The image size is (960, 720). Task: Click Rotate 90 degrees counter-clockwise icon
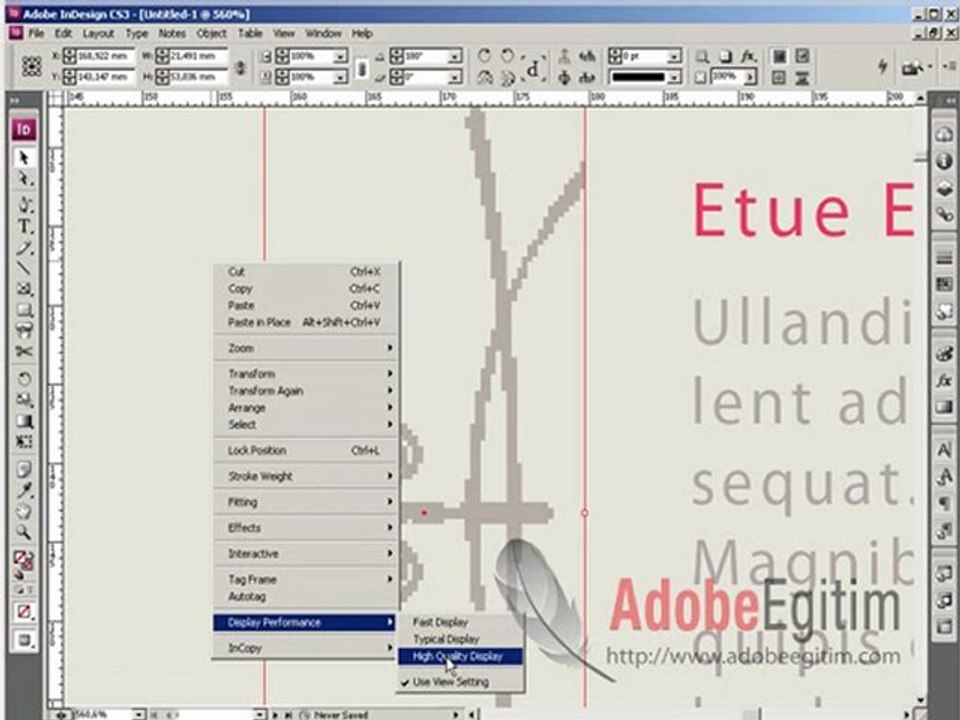(507, 56)
